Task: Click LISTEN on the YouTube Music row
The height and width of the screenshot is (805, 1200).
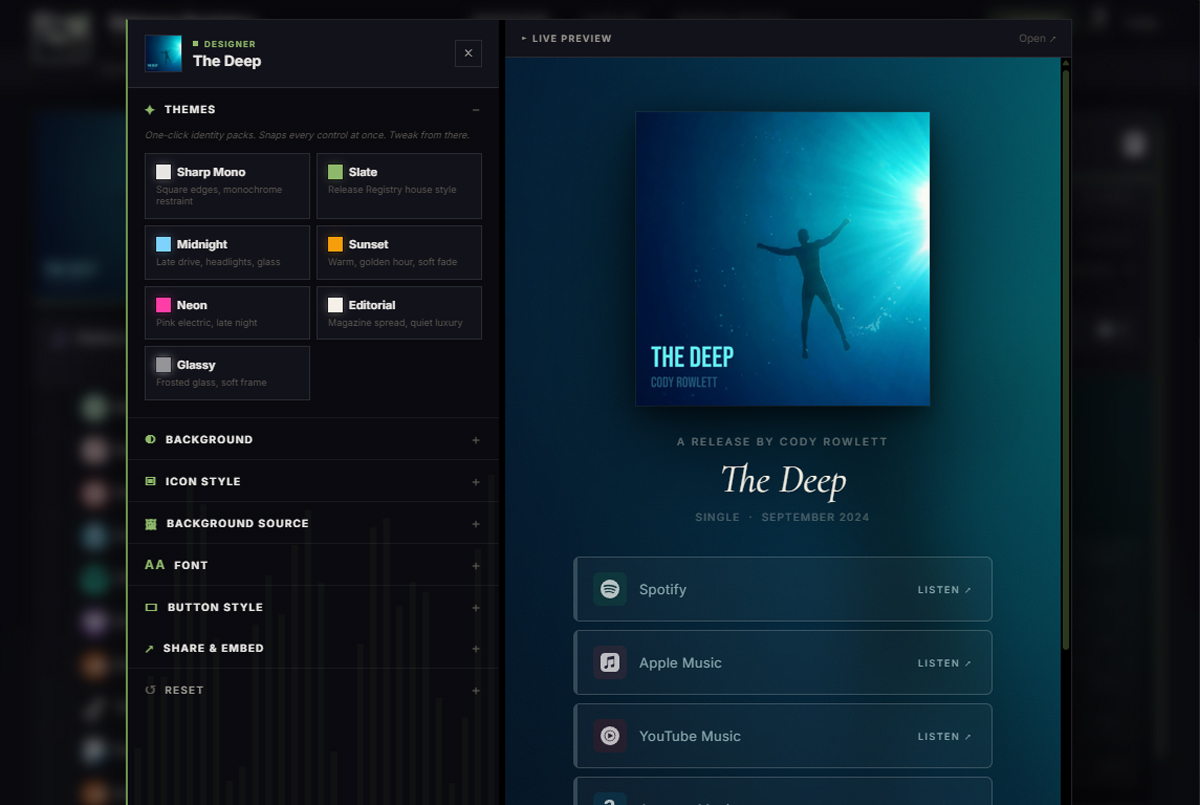Action: (x=945, y=736)
